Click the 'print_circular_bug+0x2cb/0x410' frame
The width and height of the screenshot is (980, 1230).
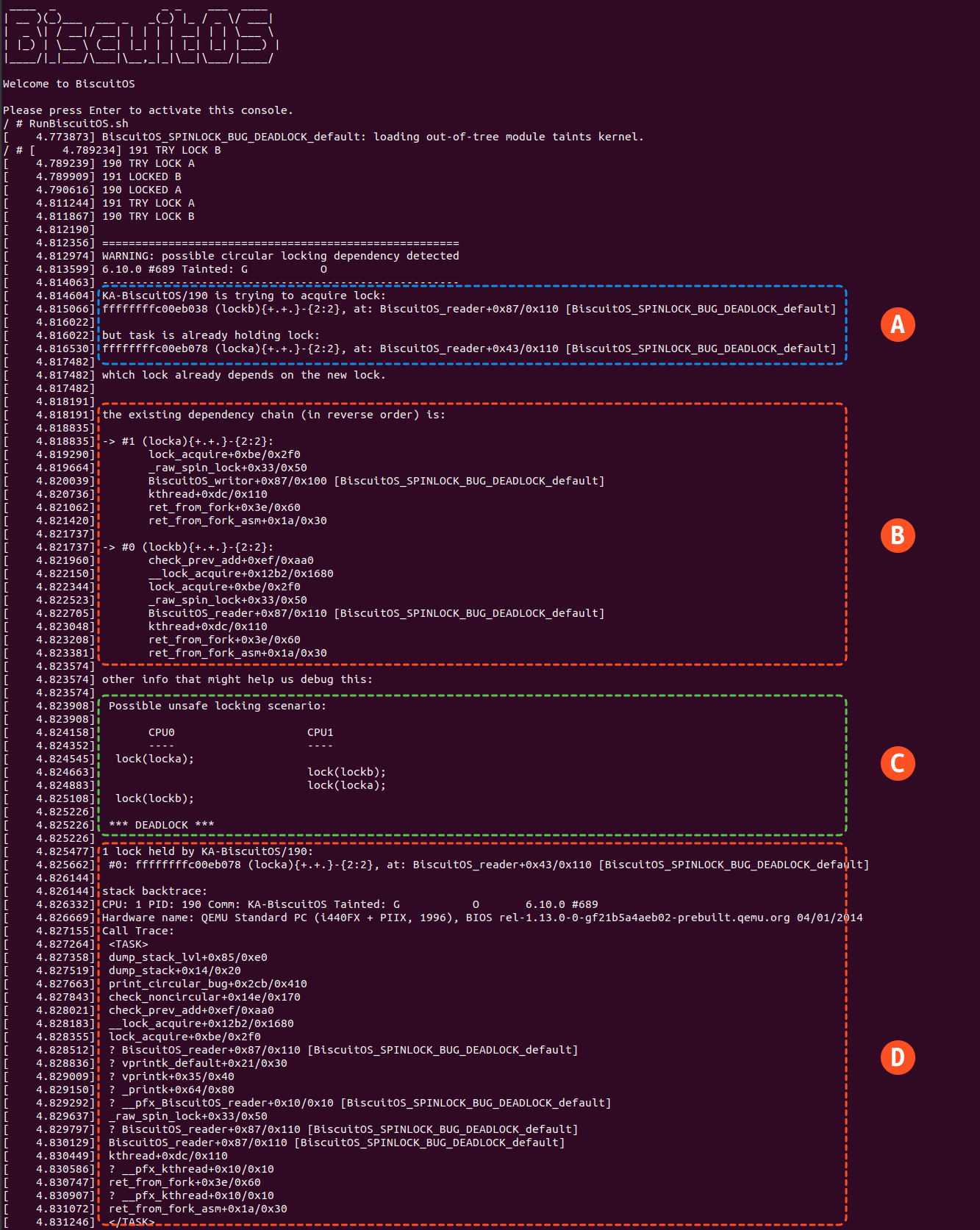click(x=208, y=984)
